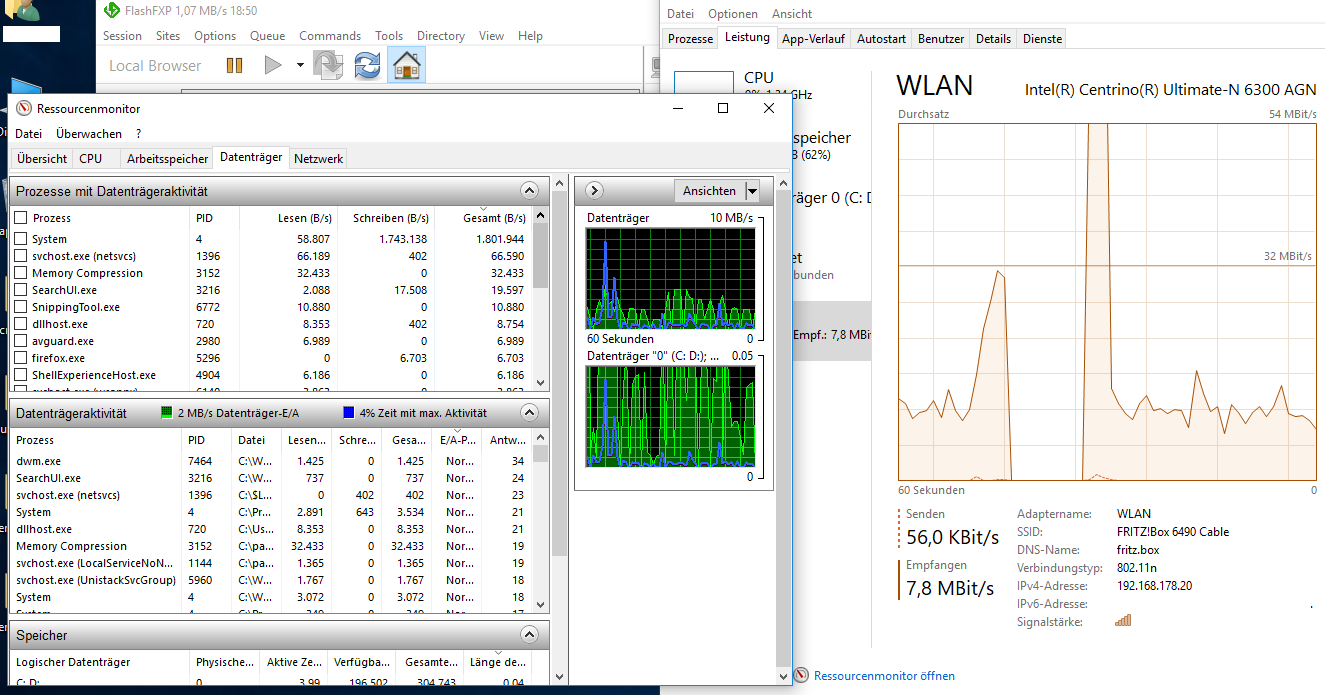Open the '?' help menu in Ressourcenmonitor

(139, 134)
